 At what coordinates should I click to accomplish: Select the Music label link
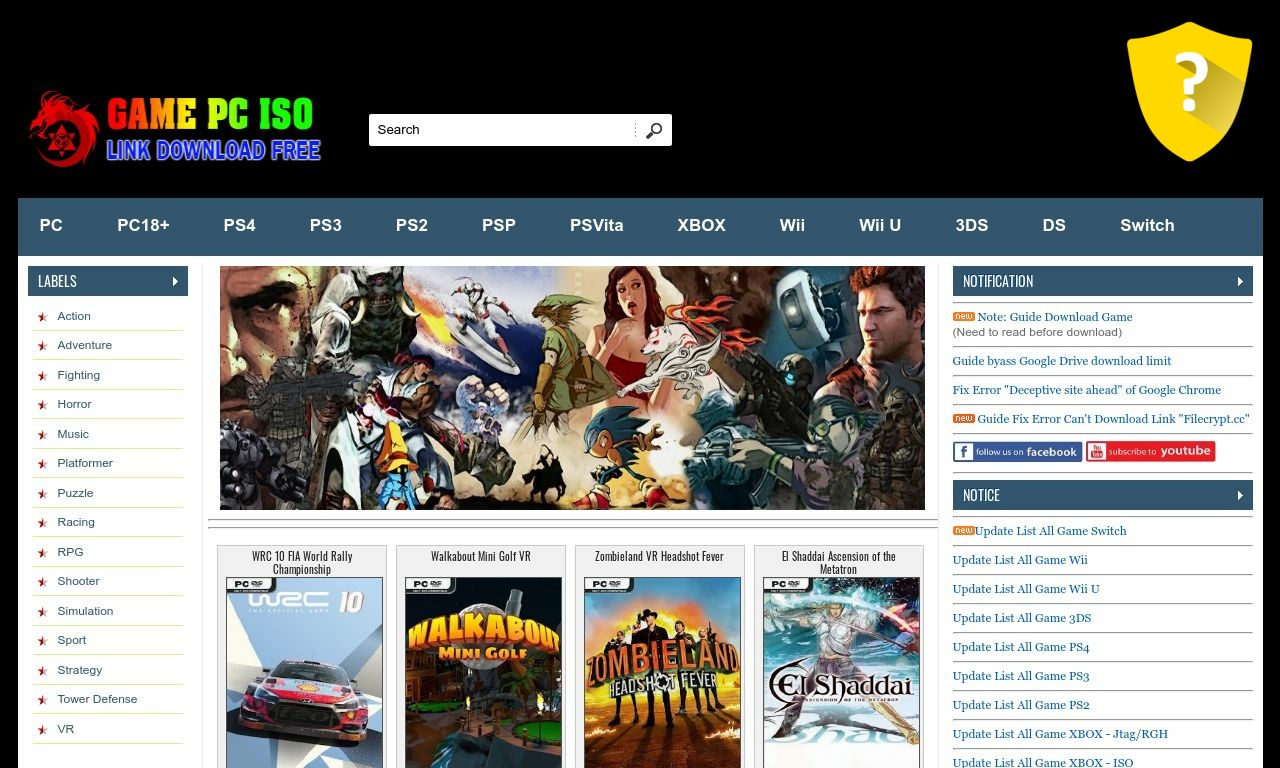pos(73,434)
